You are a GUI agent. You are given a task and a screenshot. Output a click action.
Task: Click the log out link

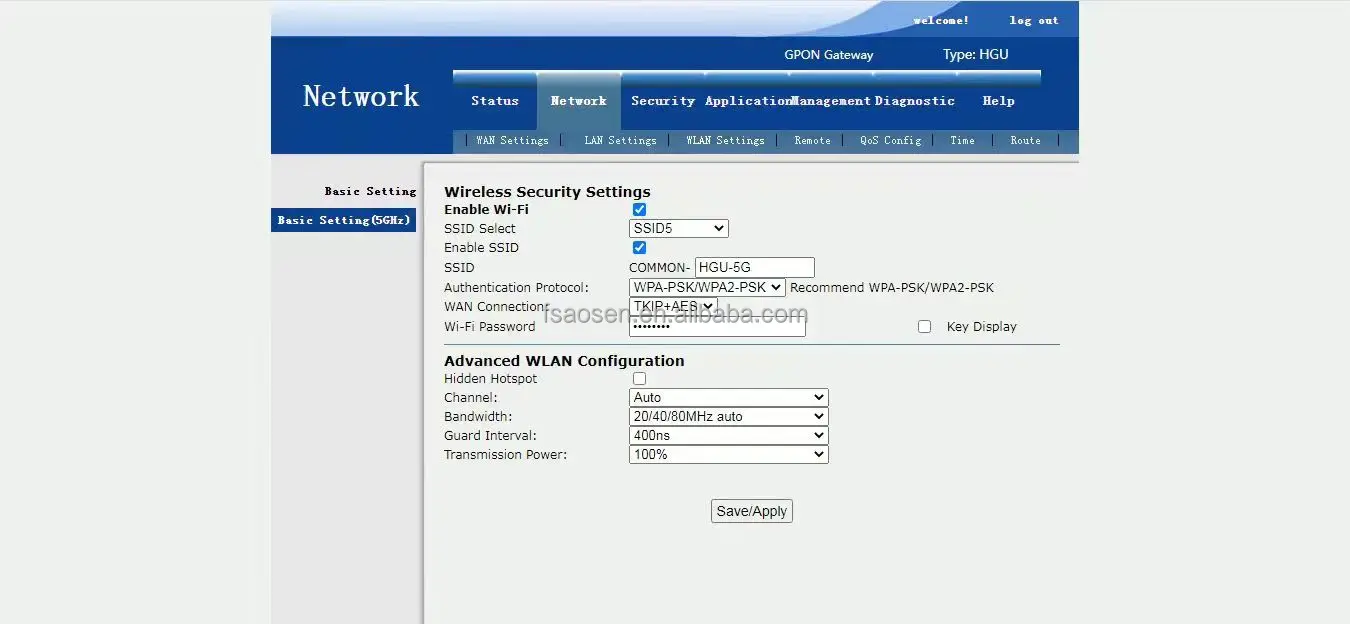click(1033, 20)
